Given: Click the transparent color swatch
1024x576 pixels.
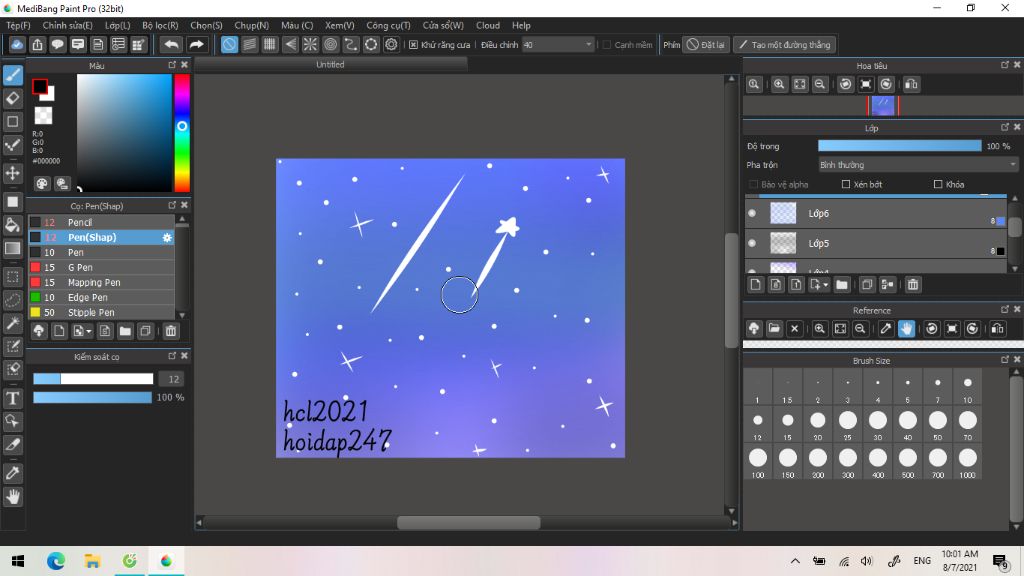Looking at the screenshot, I should pyautogui.click(x=43, y=116).
